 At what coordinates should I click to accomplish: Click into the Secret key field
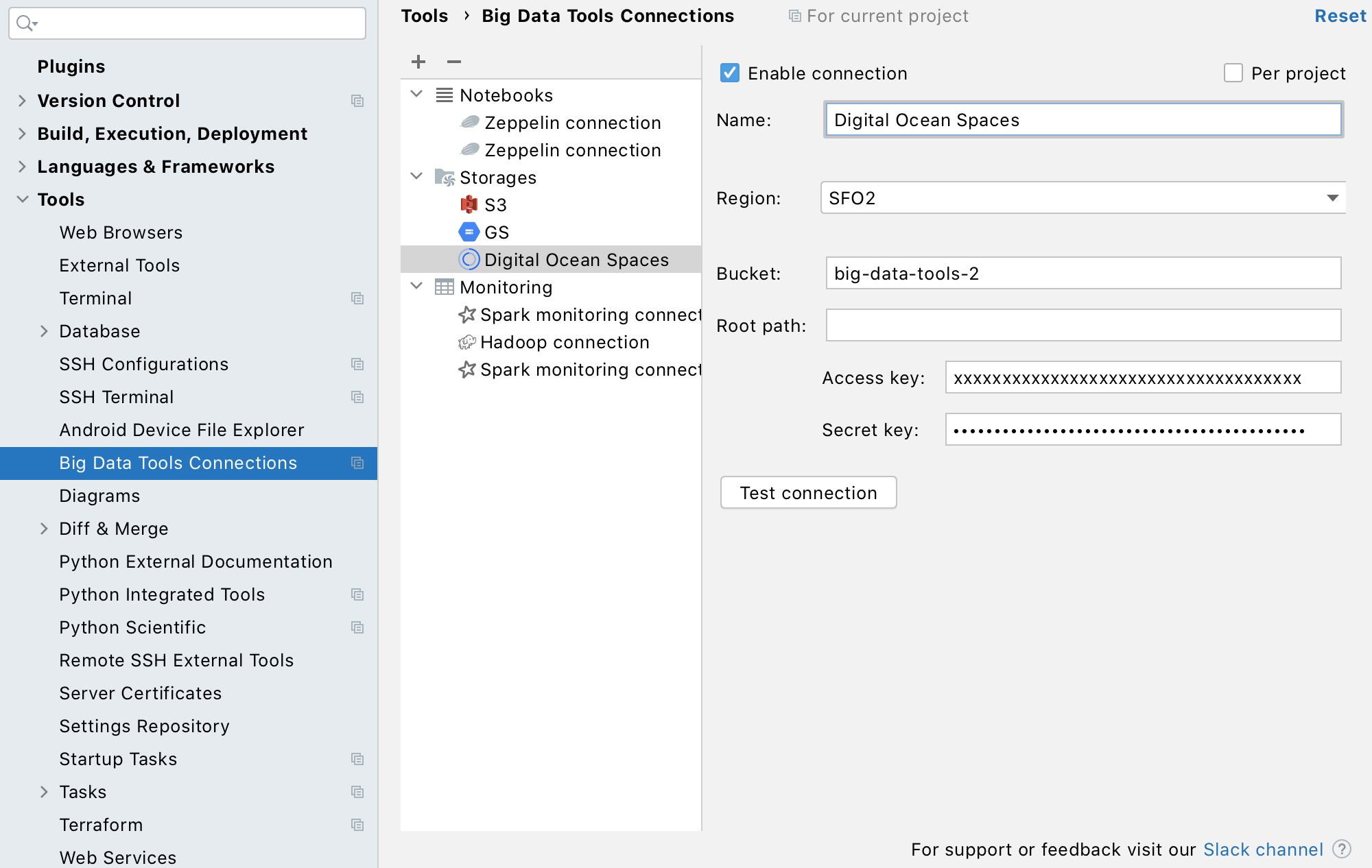click(x=1143, y=429)
